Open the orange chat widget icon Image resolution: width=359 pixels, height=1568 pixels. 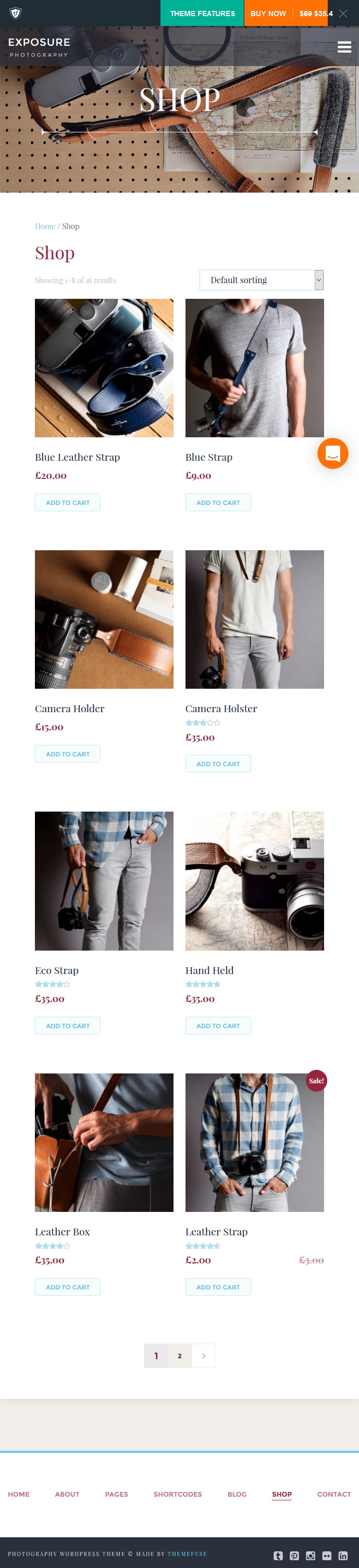coord(333,453)
